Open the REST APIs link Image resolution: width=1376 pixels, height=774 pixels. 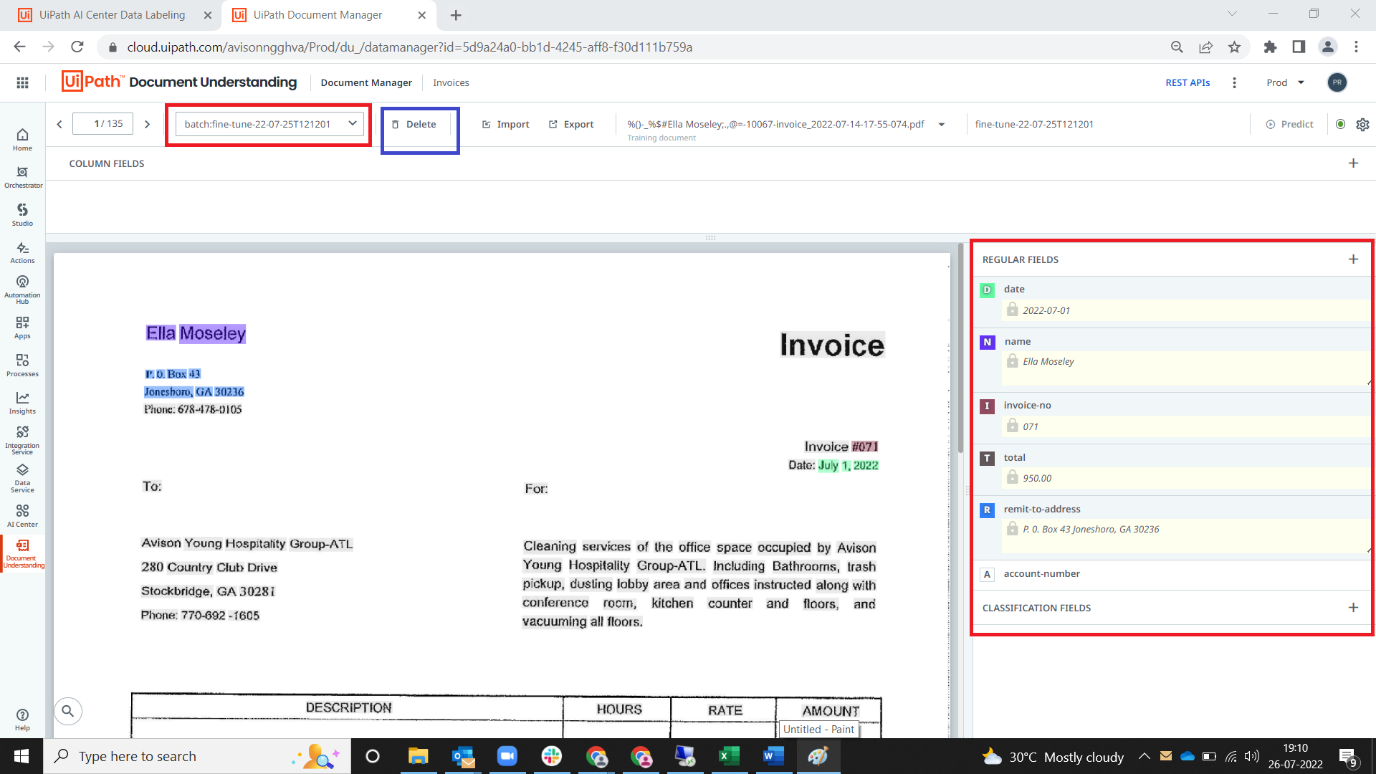coord(1187,83)
